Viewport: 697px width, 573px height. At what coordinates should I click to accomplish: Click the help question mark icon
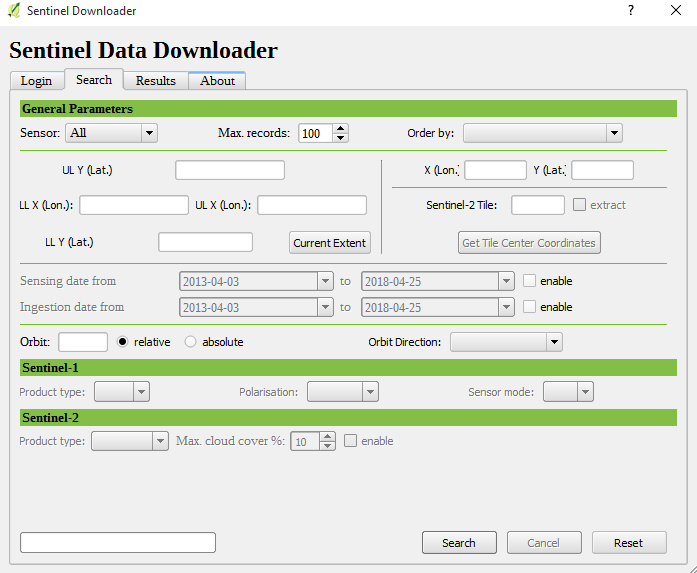(631, 11)
